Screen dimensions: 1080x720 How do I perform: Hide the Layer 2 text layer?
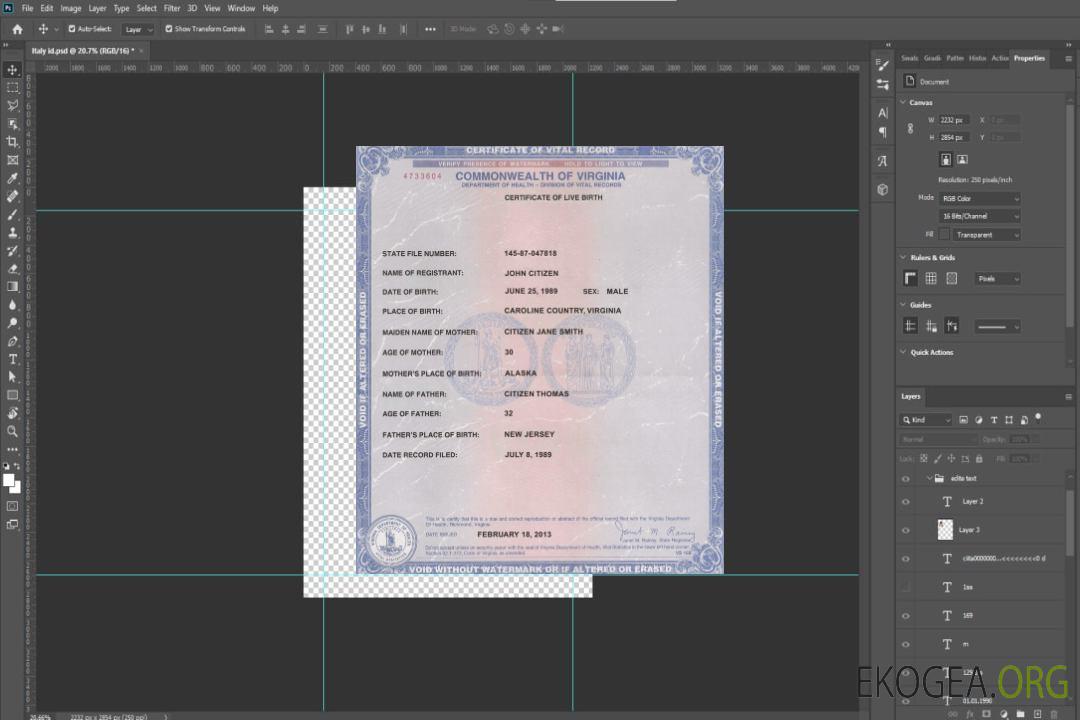click(x=906, y=502)
